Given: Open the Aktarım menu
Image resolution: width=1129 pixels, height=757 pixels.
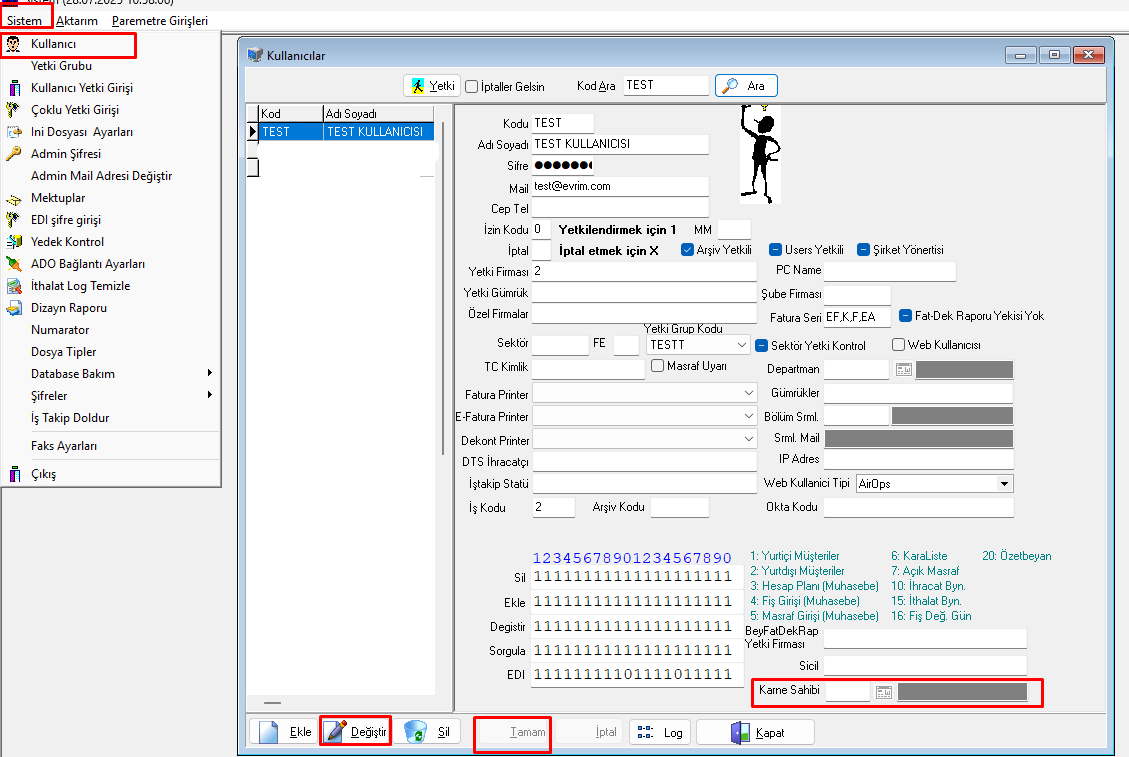Looking at the screenshot, I should (76, 20).
